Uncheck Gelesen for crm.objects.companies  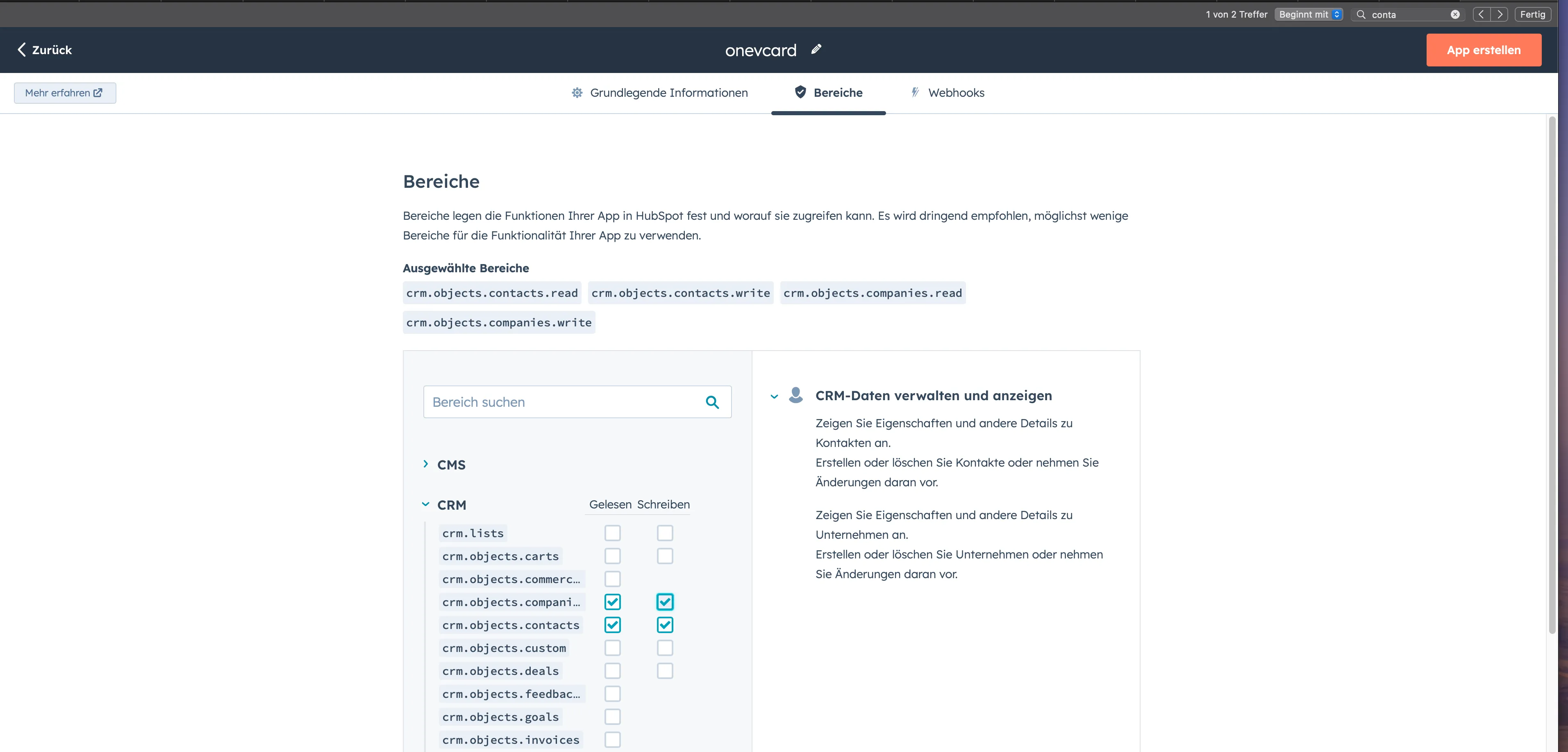point(612,602)
